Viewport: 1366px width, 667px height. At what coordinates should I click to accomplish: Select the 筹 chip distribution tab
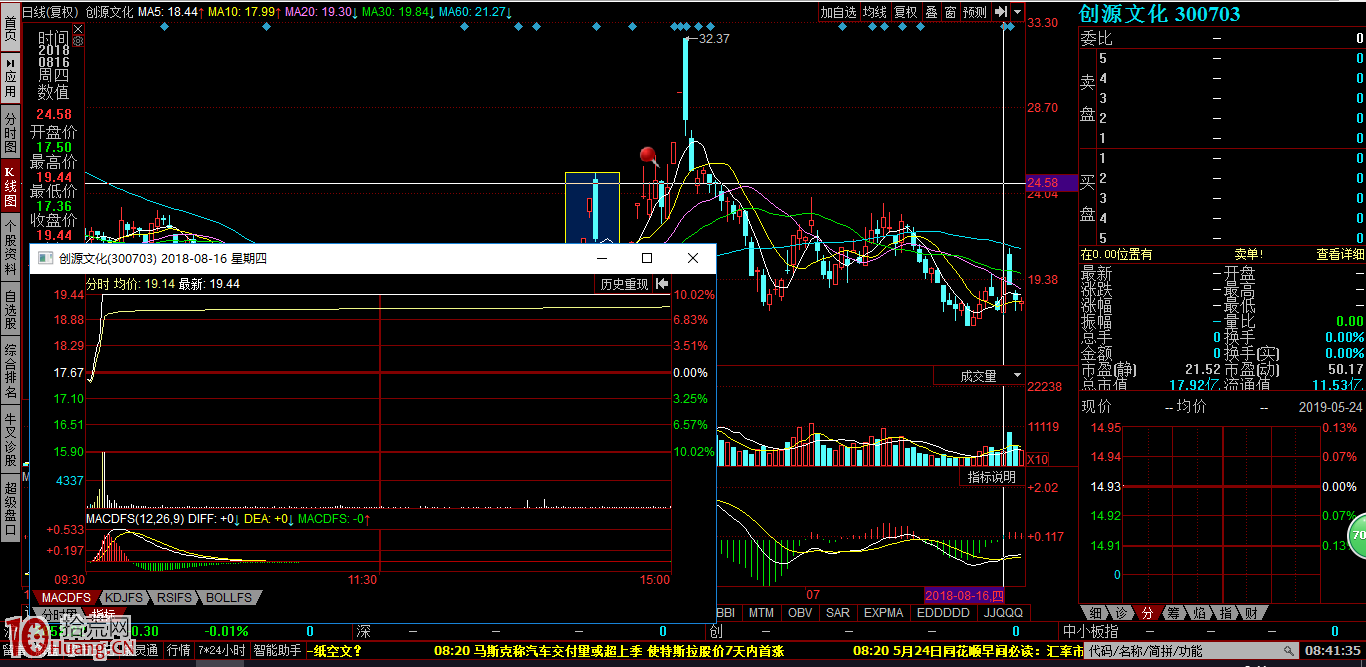tap(1172, 612)
